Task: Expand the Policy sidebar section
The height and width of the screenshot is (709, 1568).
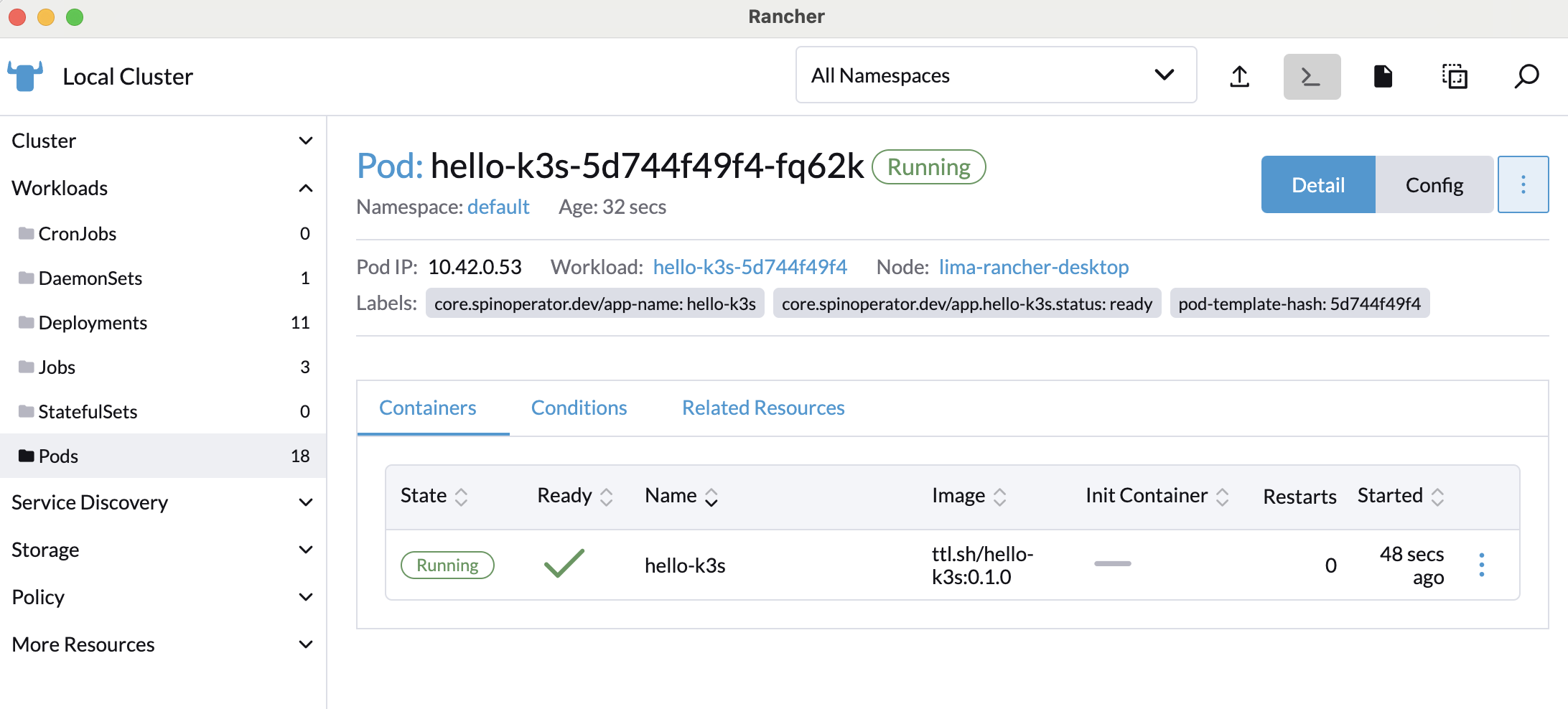Action: click(163, 597)
